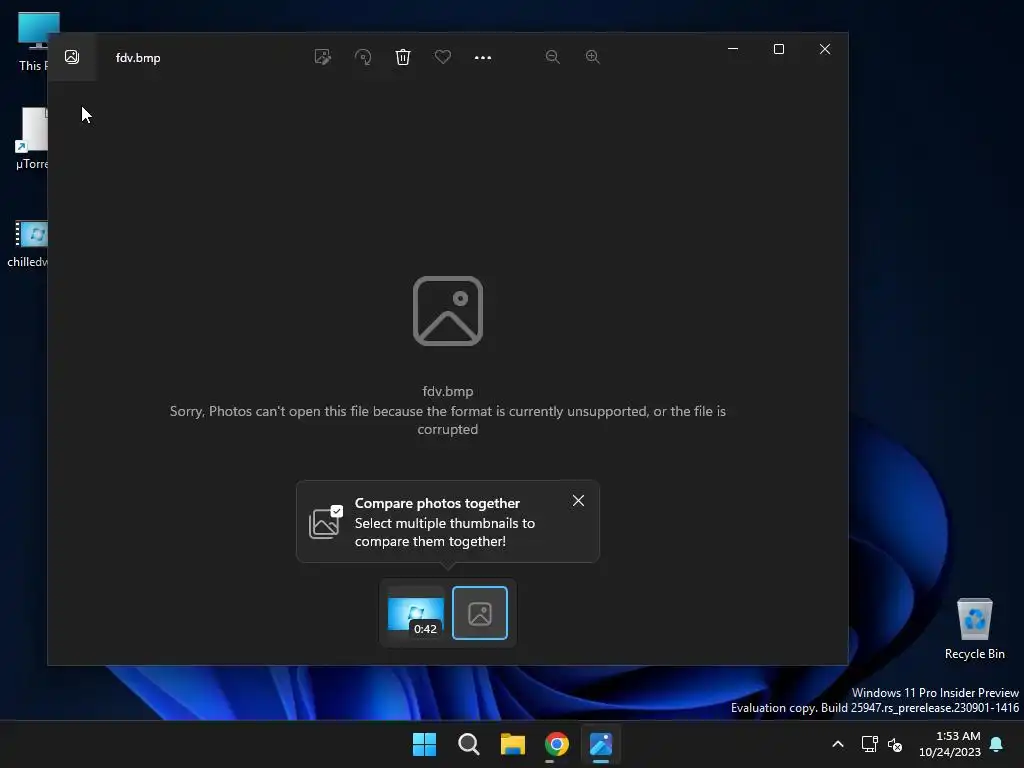Viewport: 1024px width, 768px height.
Task: Open the Windows Start menu
Action: point(424,744)
